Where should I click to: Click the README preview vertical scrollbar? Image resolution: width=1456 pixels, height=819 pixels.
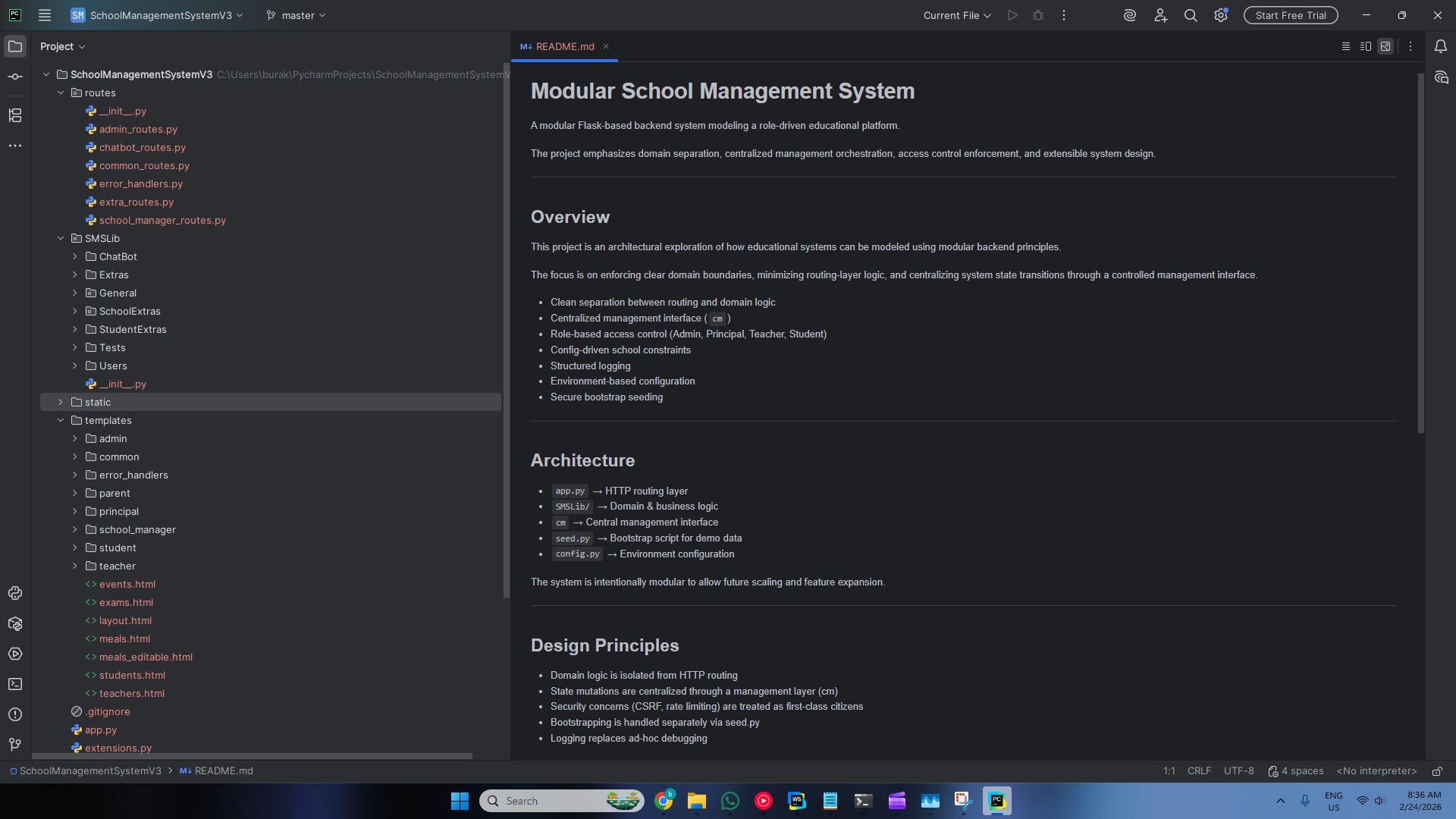1421,253
